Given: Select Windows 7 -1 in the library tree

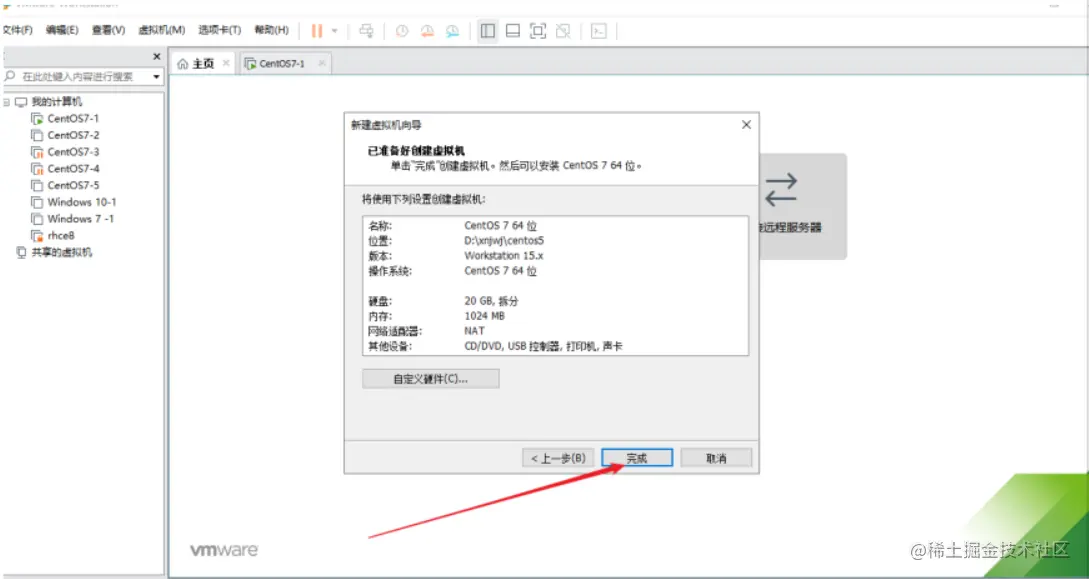Looking at the screenshot, I should click(x=81, y=219).
